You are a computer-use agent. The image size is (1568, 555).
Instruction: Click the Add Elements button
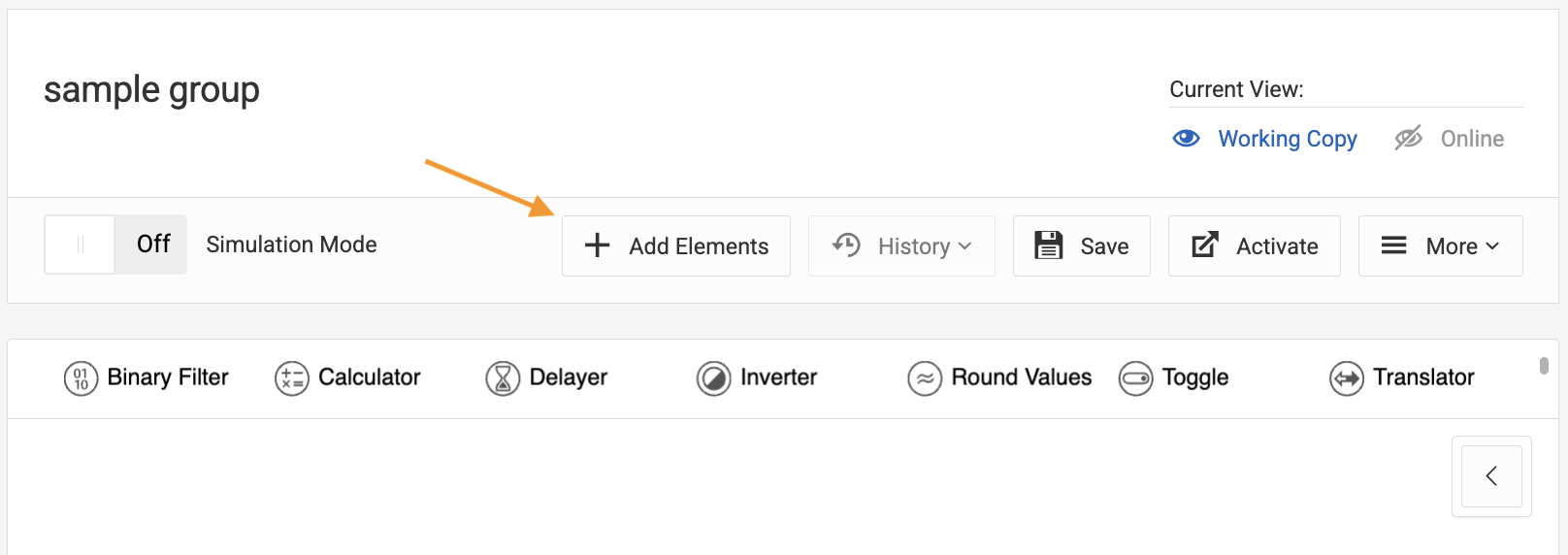tap(676, 246)
